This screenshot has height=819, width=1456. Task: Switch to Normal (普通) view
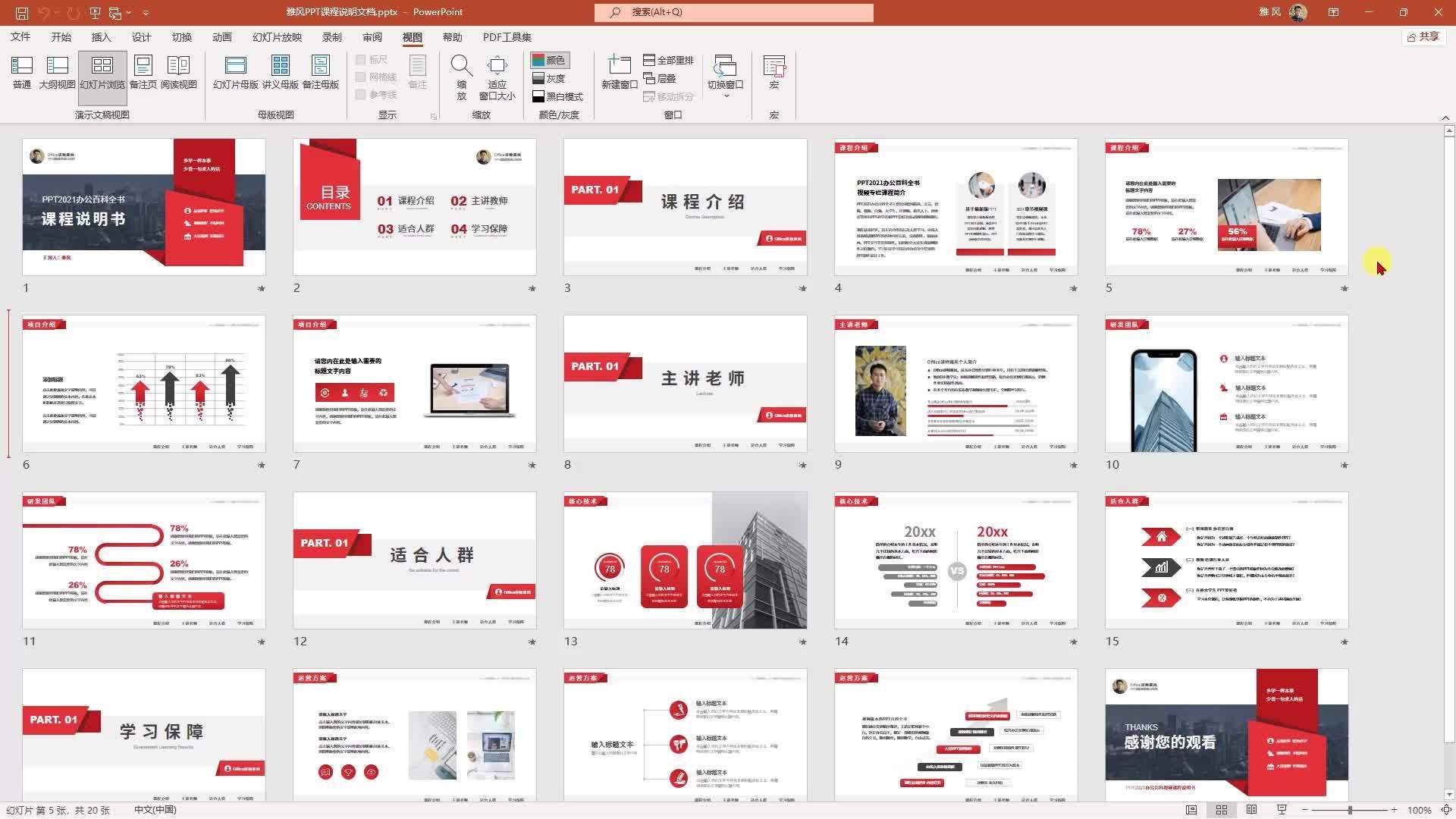pos(21,73)
